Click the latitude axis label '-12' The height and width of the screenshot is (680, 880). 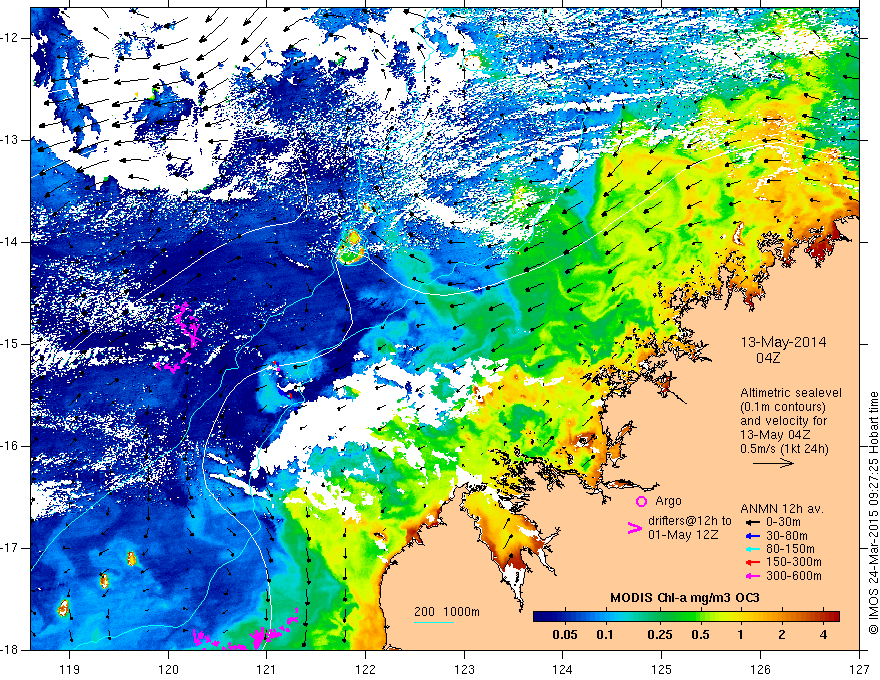point(11,38)
